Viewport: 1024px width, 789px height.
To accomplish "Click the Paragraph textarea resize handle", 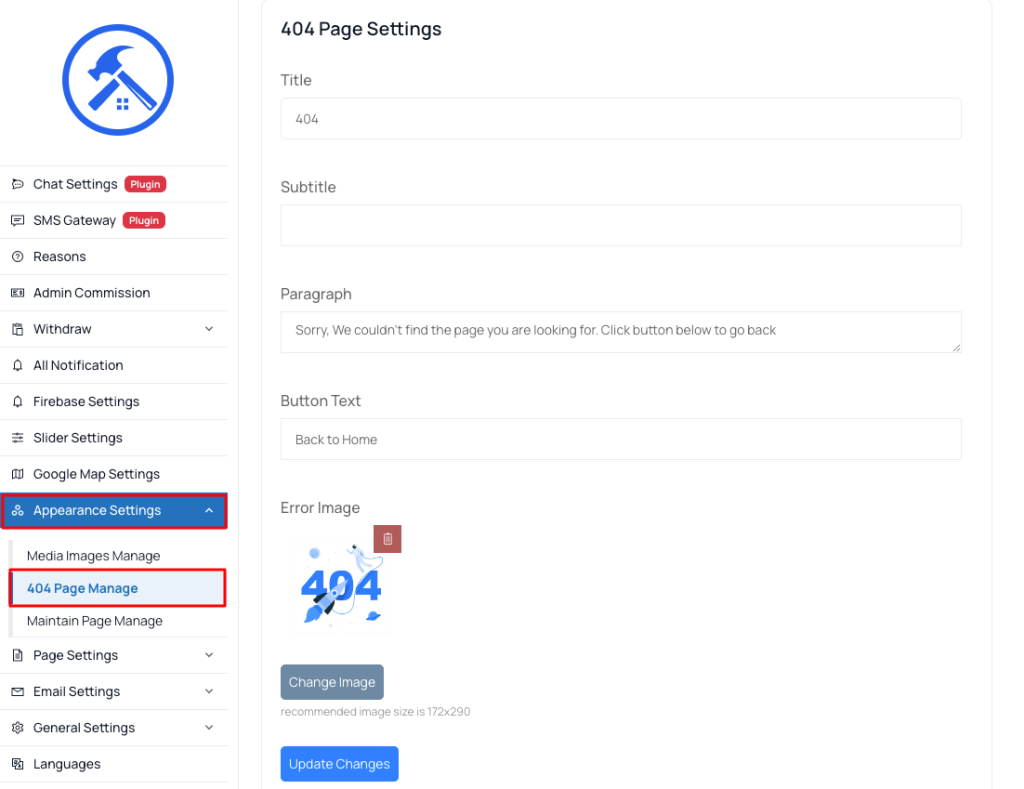I will 956,348.
